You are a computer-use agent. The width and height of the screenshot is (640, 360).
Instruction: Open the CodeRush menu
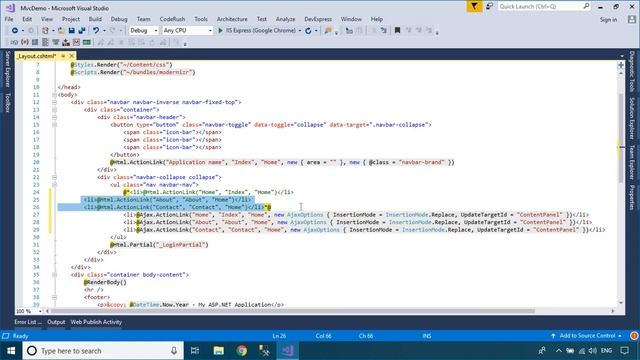coord(172,19)
